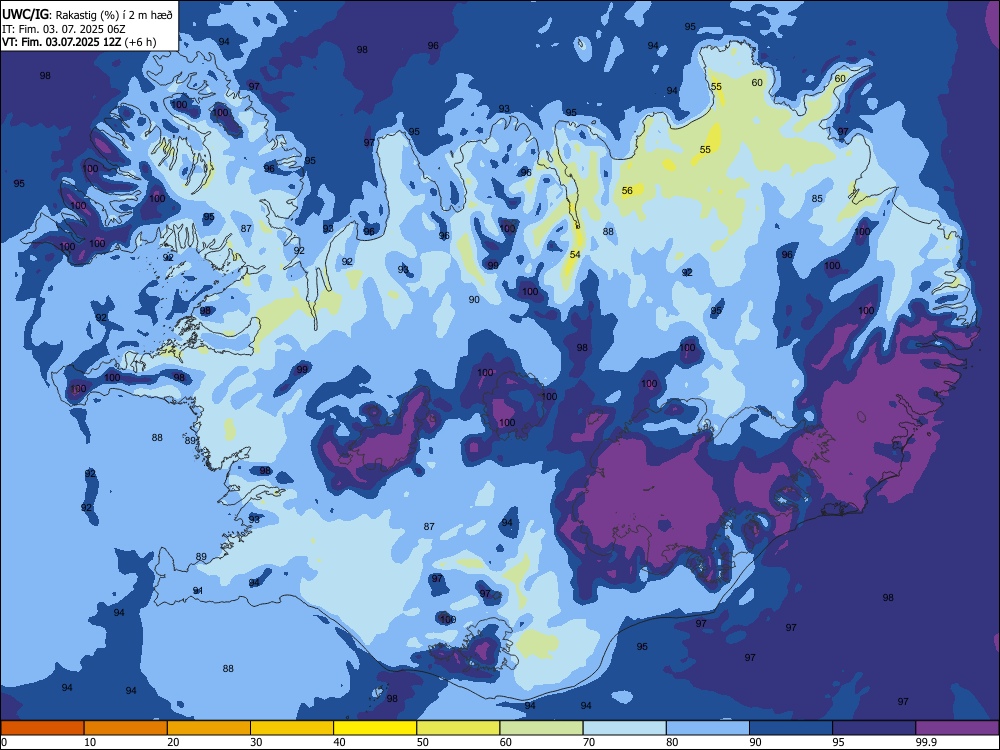The width and height of the screenshot is (1000, 750).
Task: Click the light orange 20–30 legend swatch
Action: click(x=209, y=728)
